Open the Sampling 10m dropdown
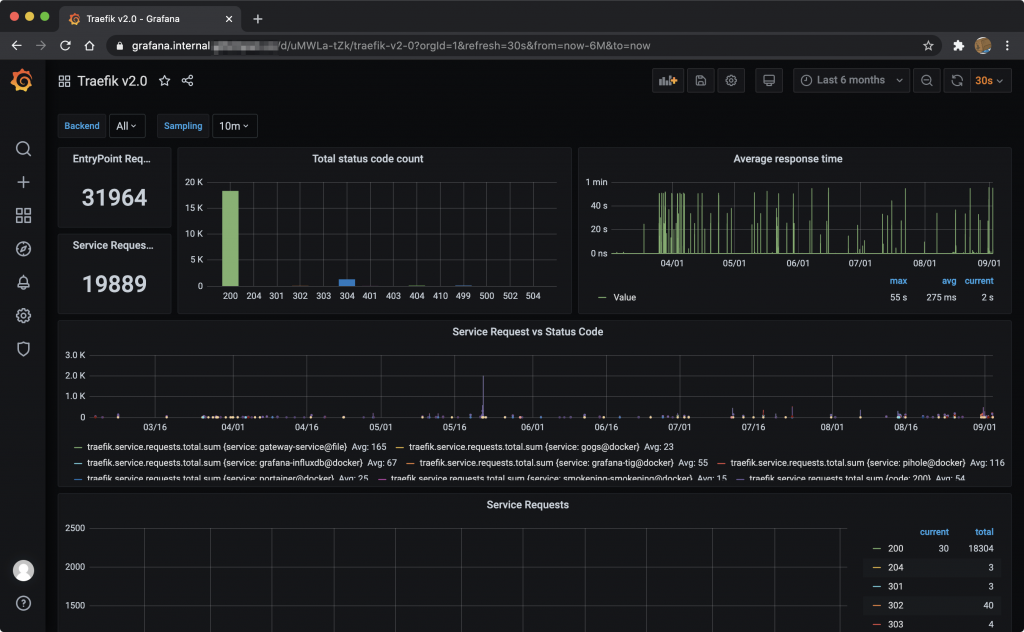1024x632 pixels. pyautogui.click(x=234, y=126)
